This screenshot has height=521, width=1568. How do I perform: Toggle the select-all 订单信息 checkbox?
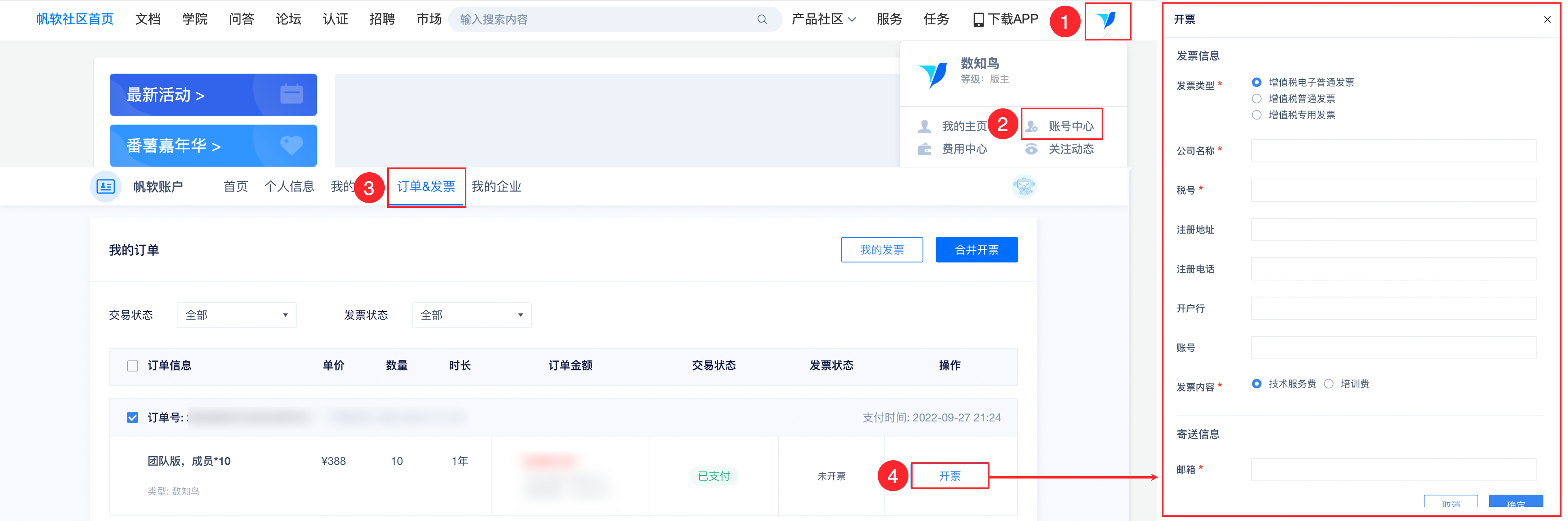[132, 366]
